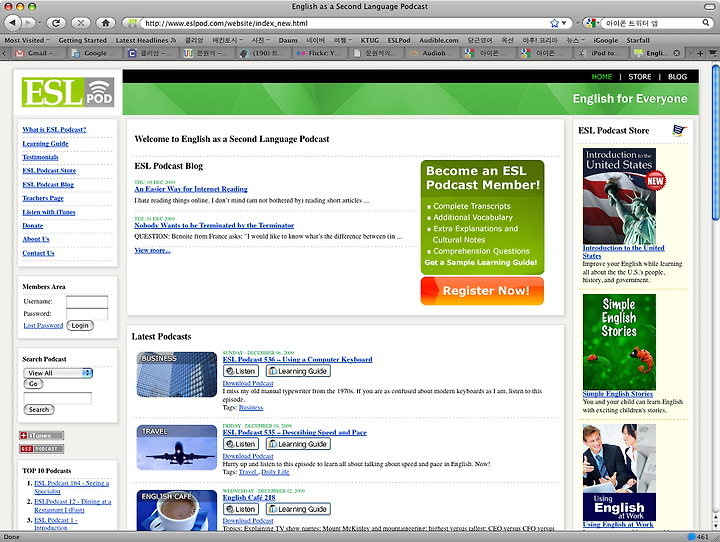
Task: Listen to ESL Podcast 535
Action: [241, 444]
